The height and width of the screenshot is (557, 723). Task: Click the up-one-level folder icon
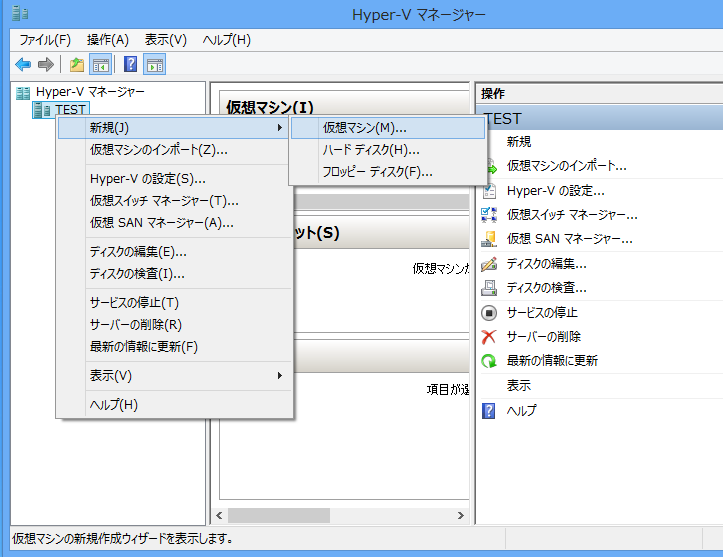pos(77,65)
